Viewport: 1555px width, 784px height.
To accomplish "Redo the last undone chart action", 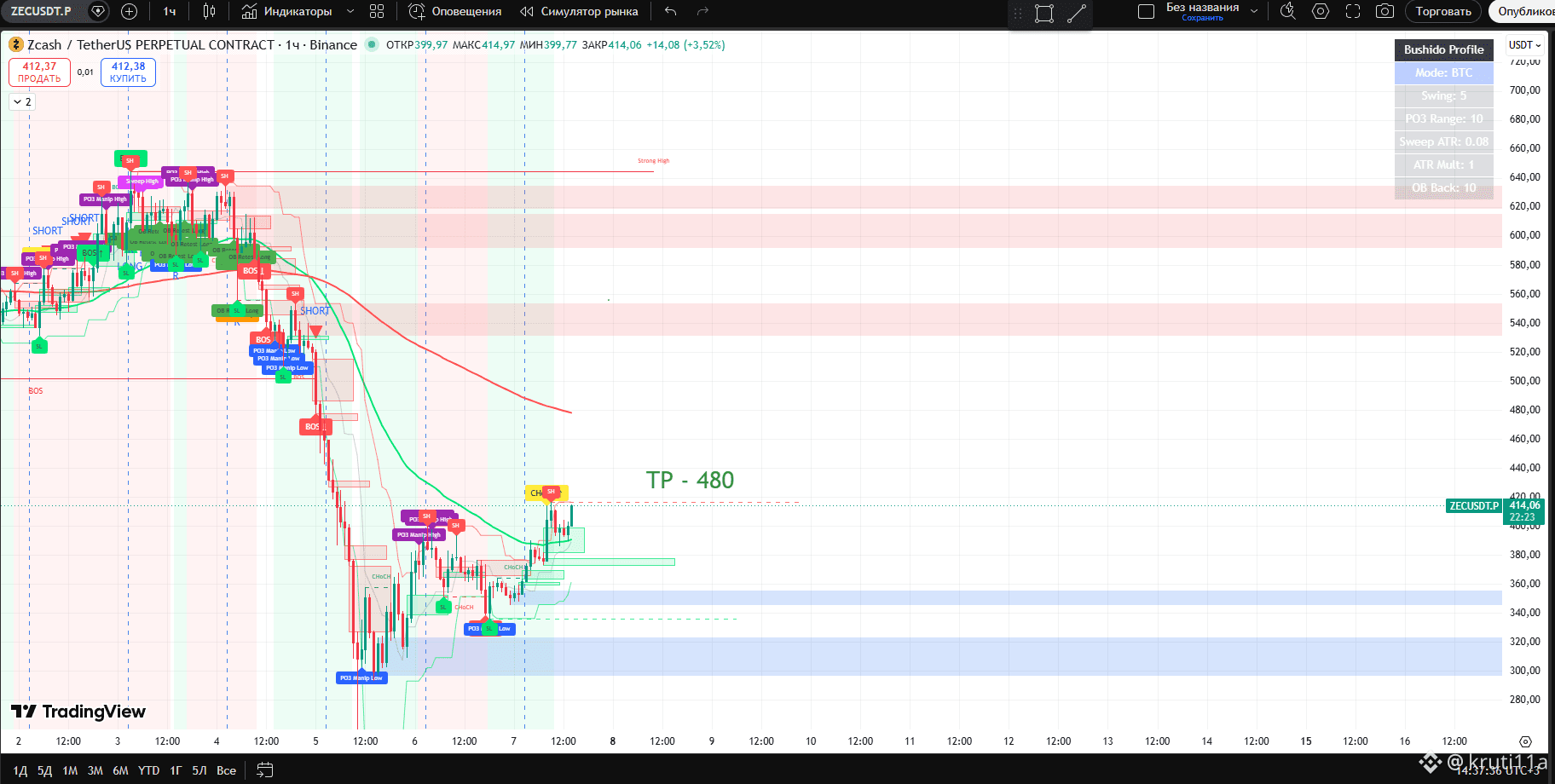I will (702, 11).
